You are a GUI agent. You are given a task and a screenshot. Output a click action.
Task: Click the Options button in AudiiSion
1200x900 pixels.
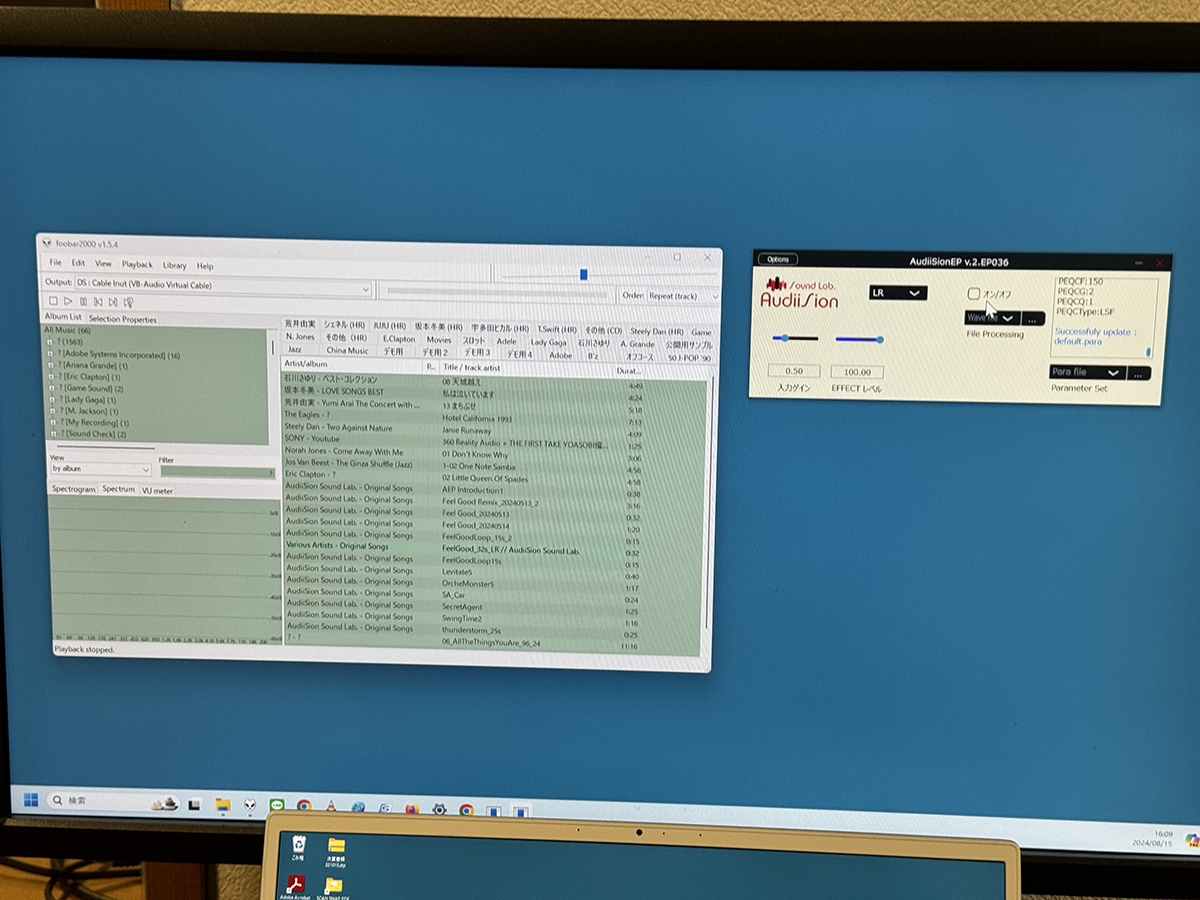tap(777, 259)
